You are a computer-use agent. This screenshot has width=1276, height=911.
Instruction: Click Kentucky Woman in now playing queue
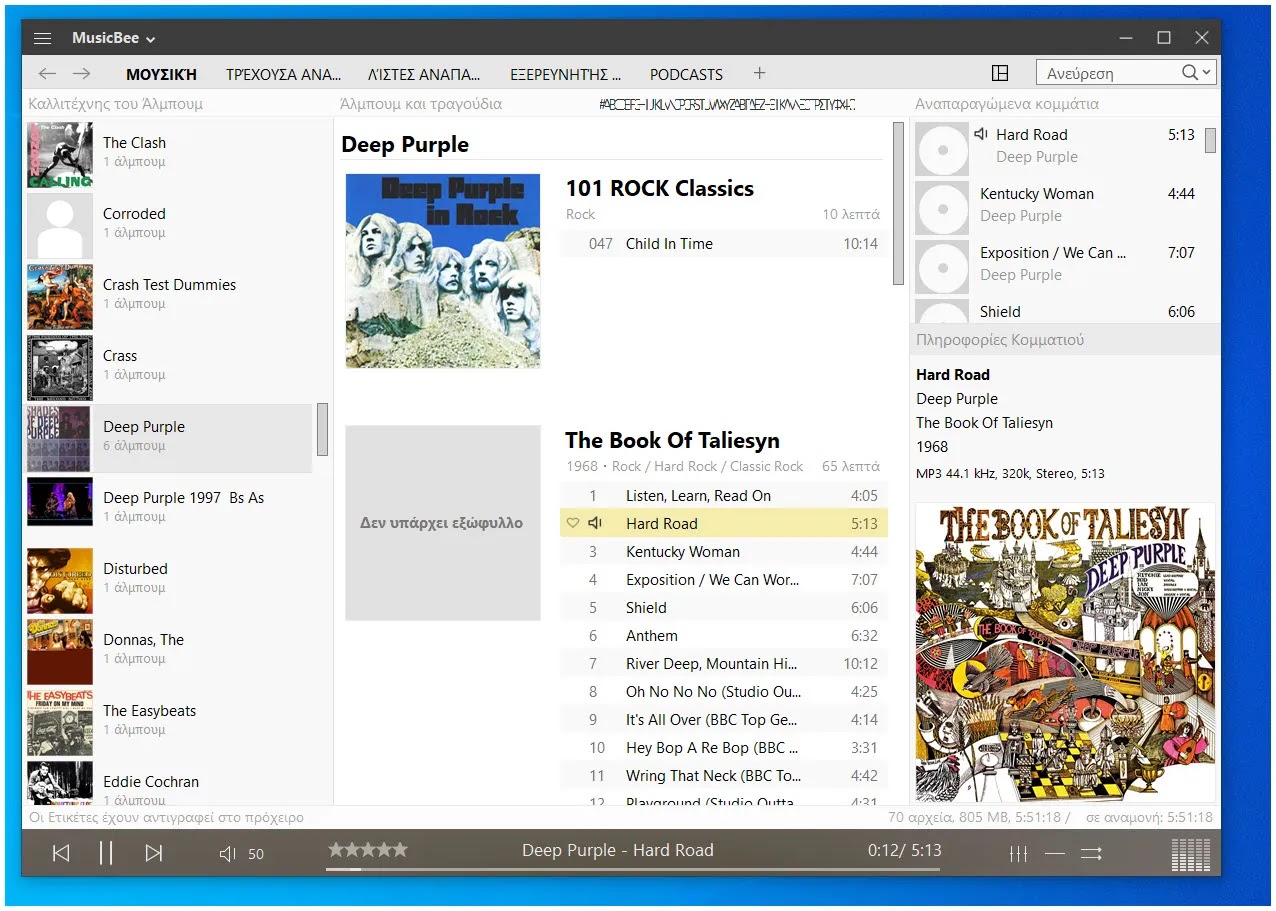[1058, 208]
